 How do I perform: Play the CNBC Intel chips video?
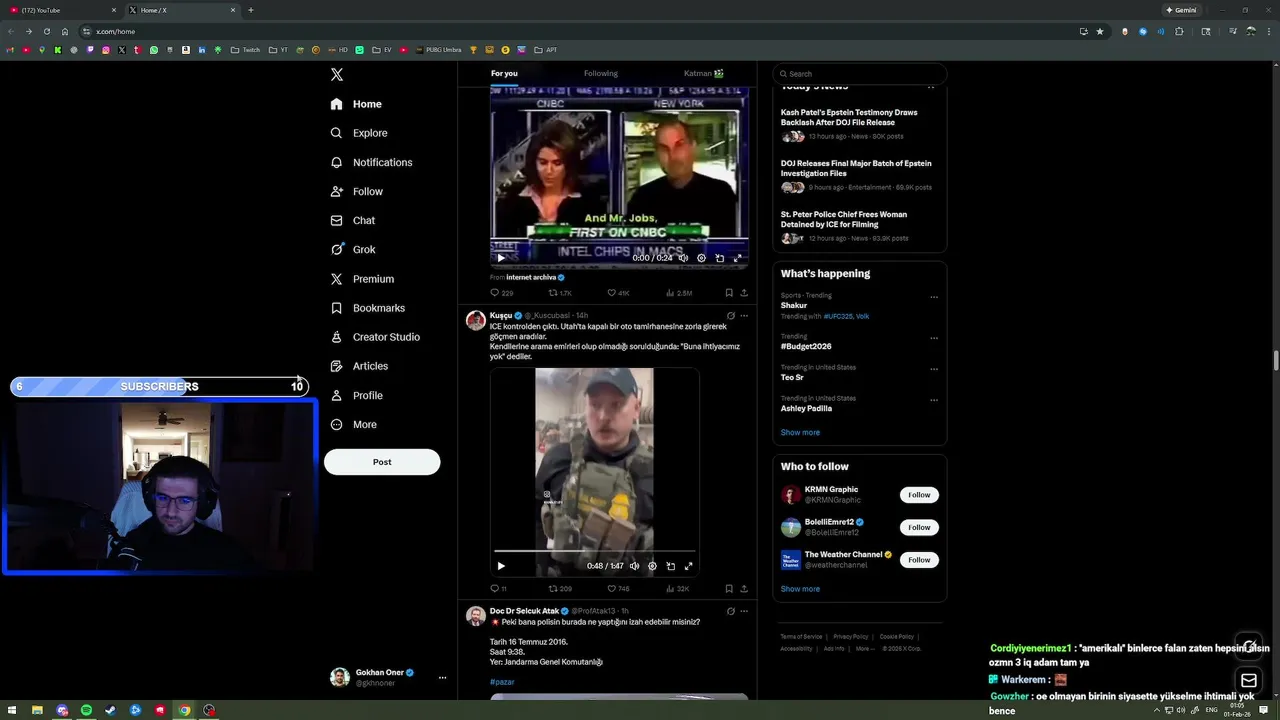[501, 258]
